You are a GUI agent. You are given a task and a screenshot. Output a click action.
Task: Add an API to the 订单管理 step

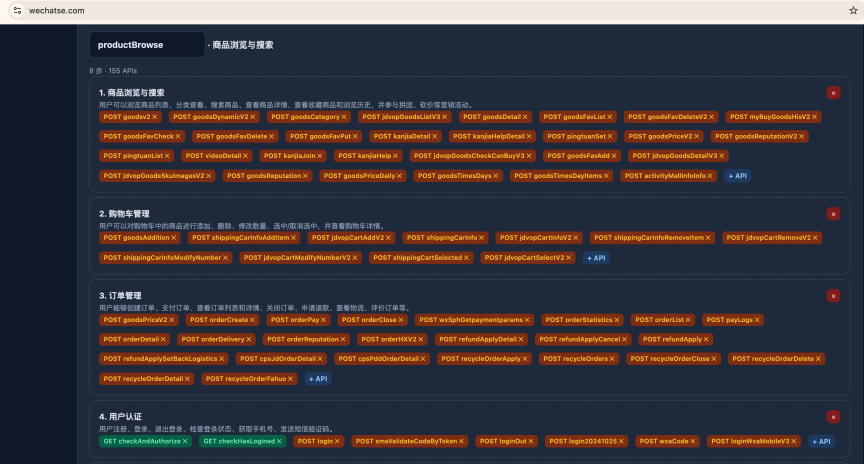pyautogui.click(x=318, y=379)
